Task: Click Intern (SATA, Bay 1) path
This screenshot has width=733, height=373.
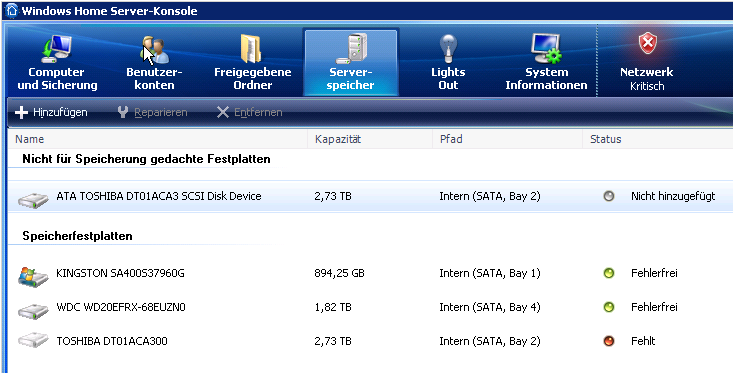Action: [x=490, y=273]
